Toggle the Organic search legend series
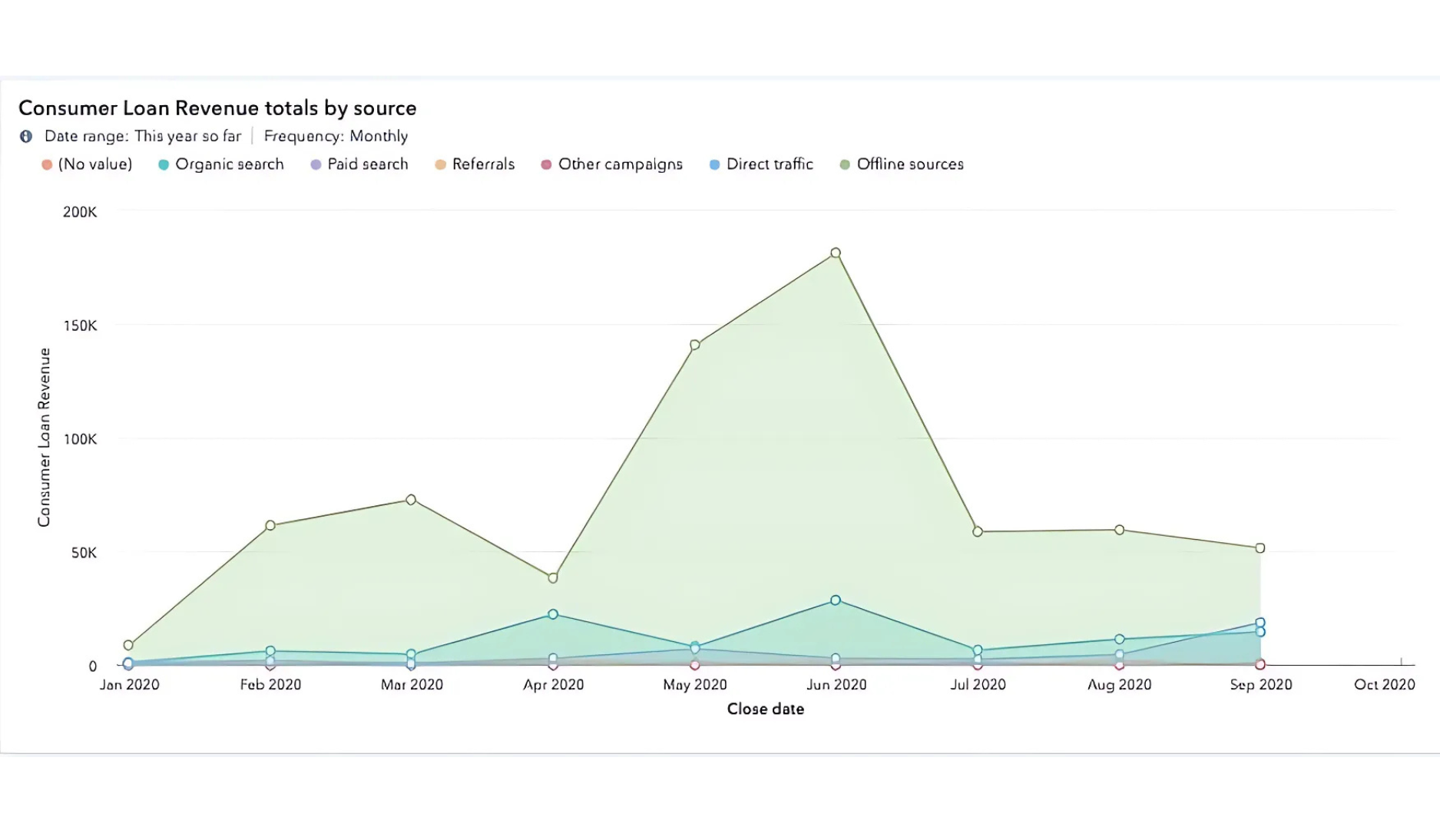Viewport: 1440px width, 840px height. 221,164
